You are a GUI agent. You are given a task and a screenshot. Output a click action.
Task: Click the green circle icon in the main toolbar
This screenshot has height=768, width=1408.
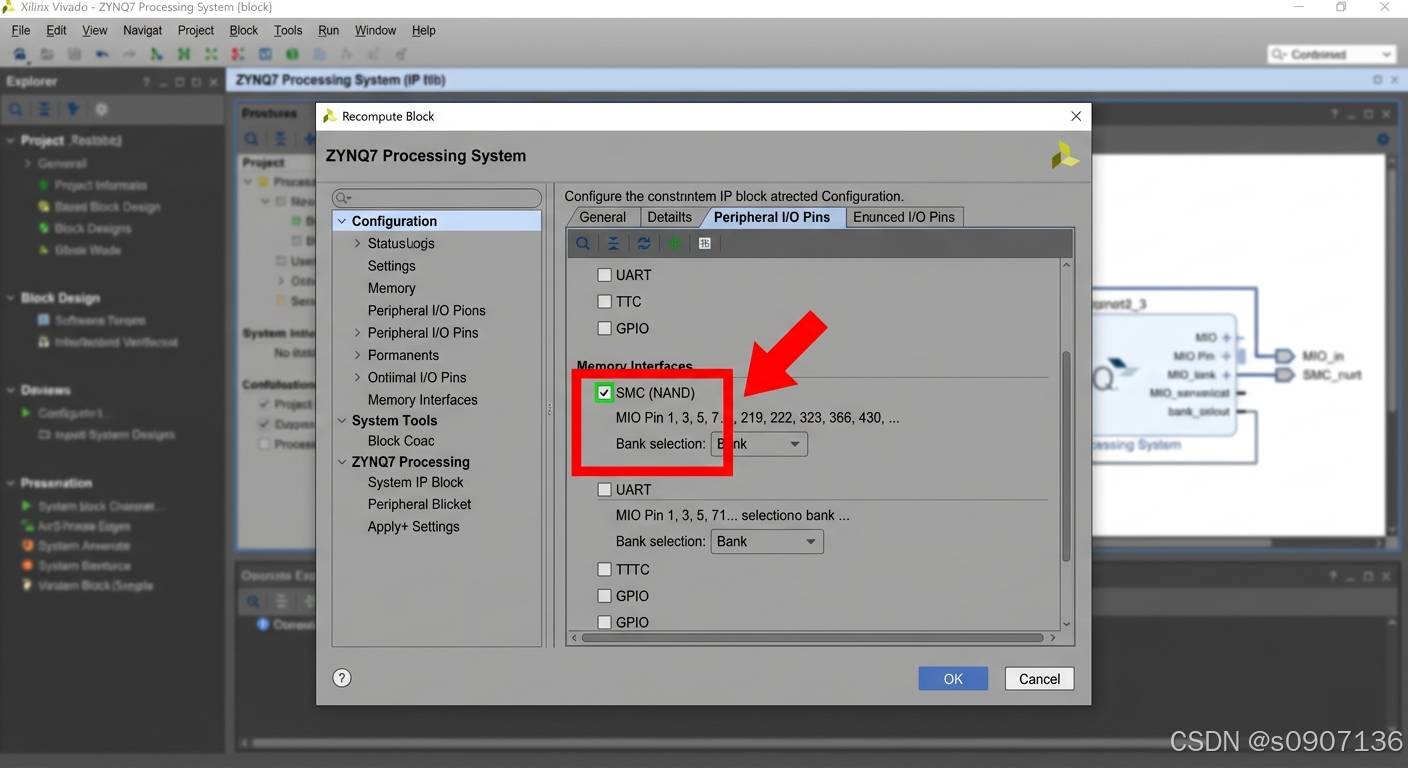click(x=292, y=54)
